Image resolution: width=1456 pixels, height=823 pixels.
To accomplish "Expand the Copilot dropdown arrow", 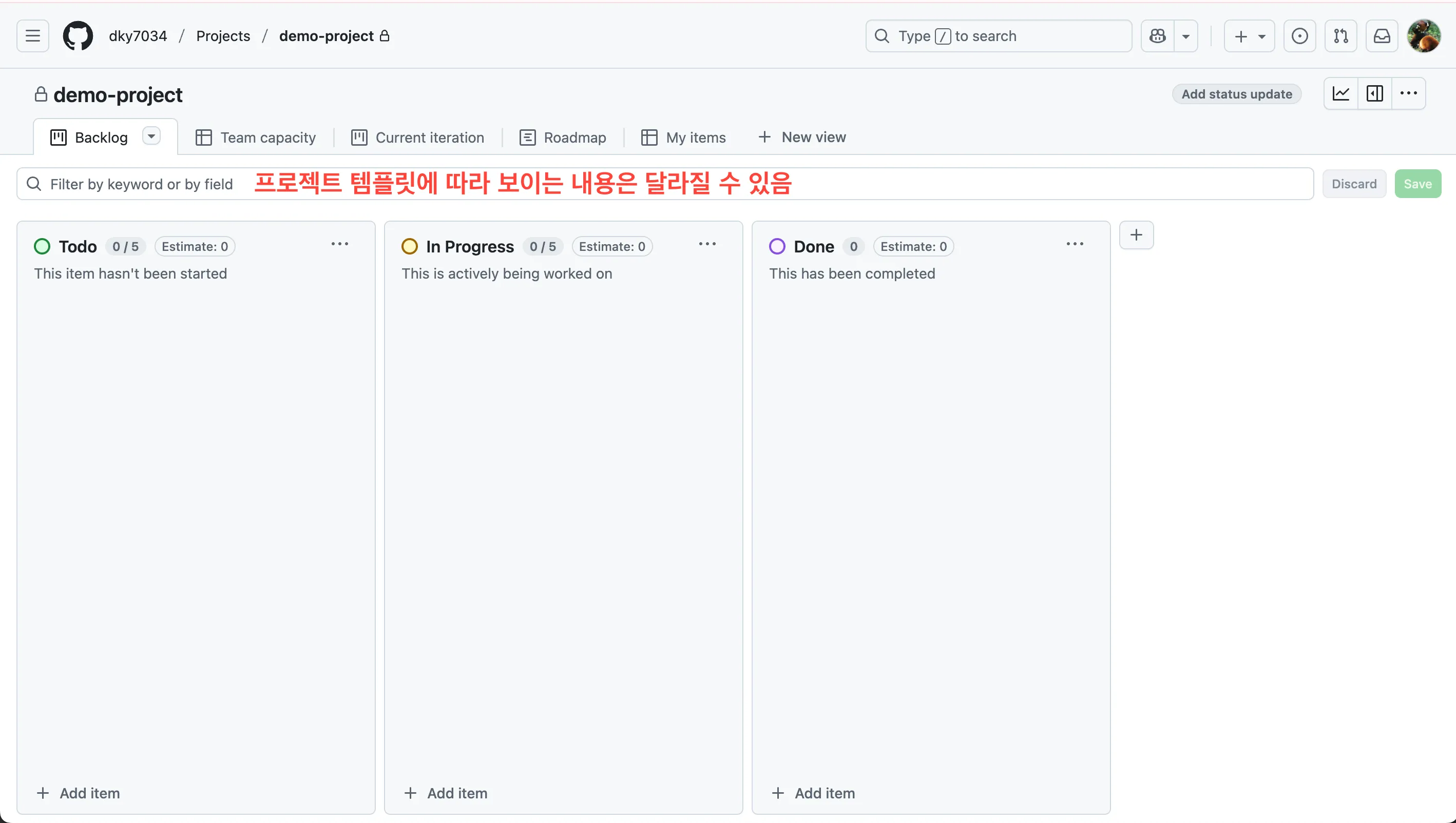I will pos(1186,36).
